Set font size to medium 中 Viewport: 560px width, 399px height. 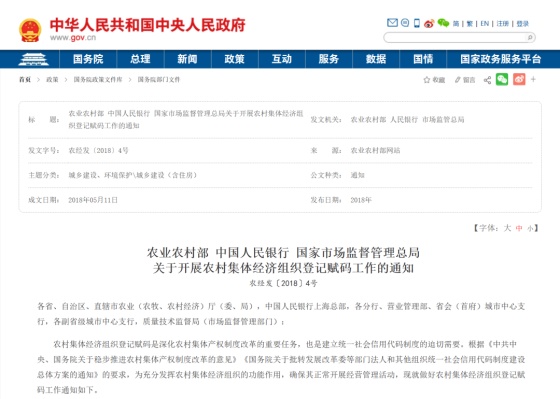tap(519, 228)
